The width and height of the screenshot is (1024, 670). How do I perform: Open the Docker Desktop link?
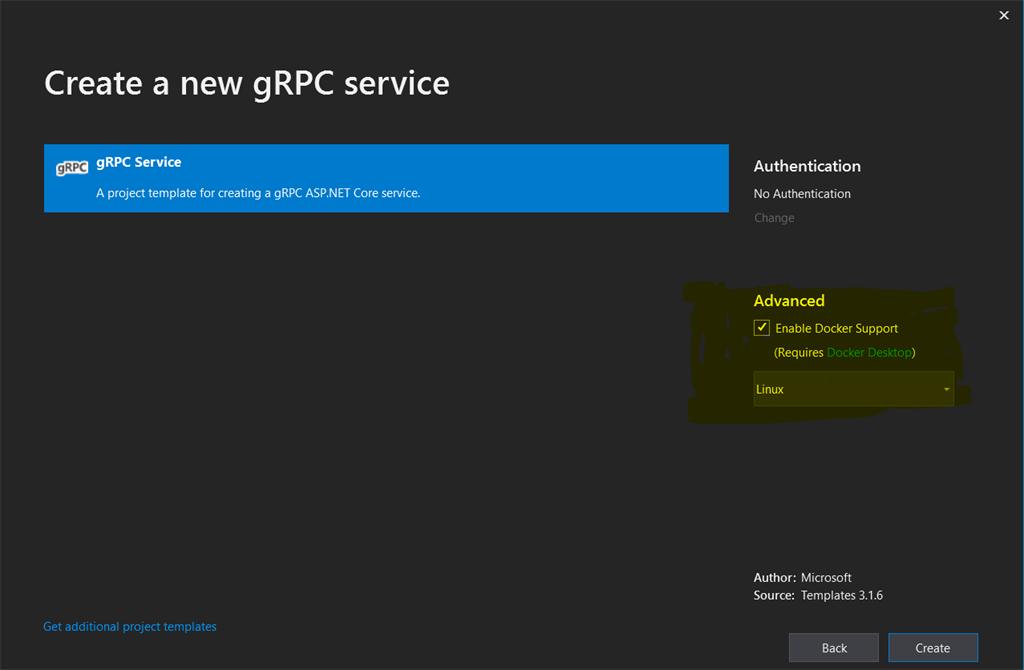(x=869, y=353)
